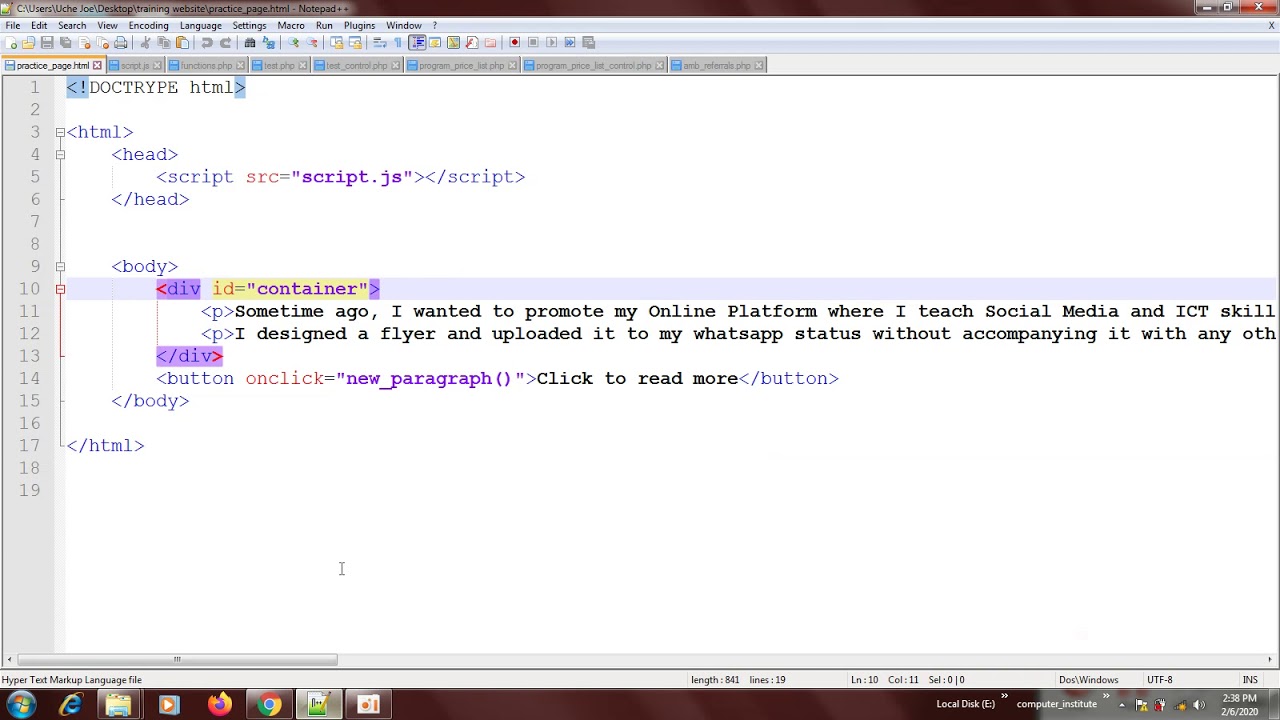Click the new_paragraph() onclick value
Viewport: 1280px width, 720px height.
(x=430, y=379)
